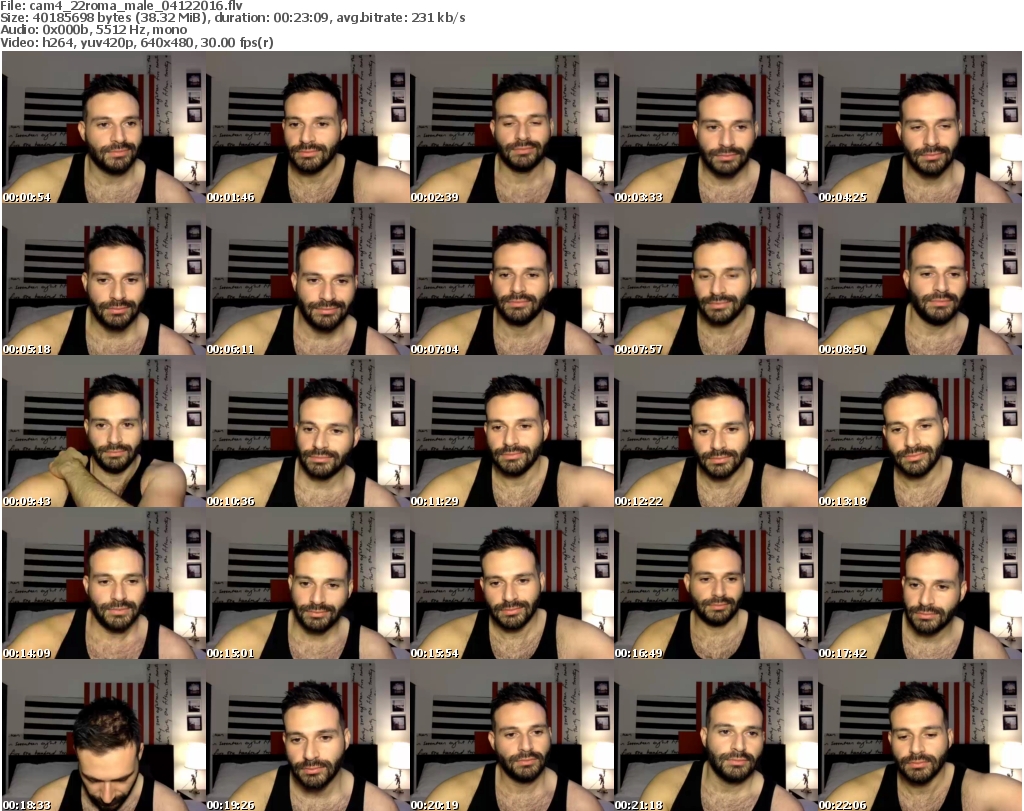Pick the frame stamped 00:10:36
Screen dimensions: 1024x811
click(x=308, y=432)
